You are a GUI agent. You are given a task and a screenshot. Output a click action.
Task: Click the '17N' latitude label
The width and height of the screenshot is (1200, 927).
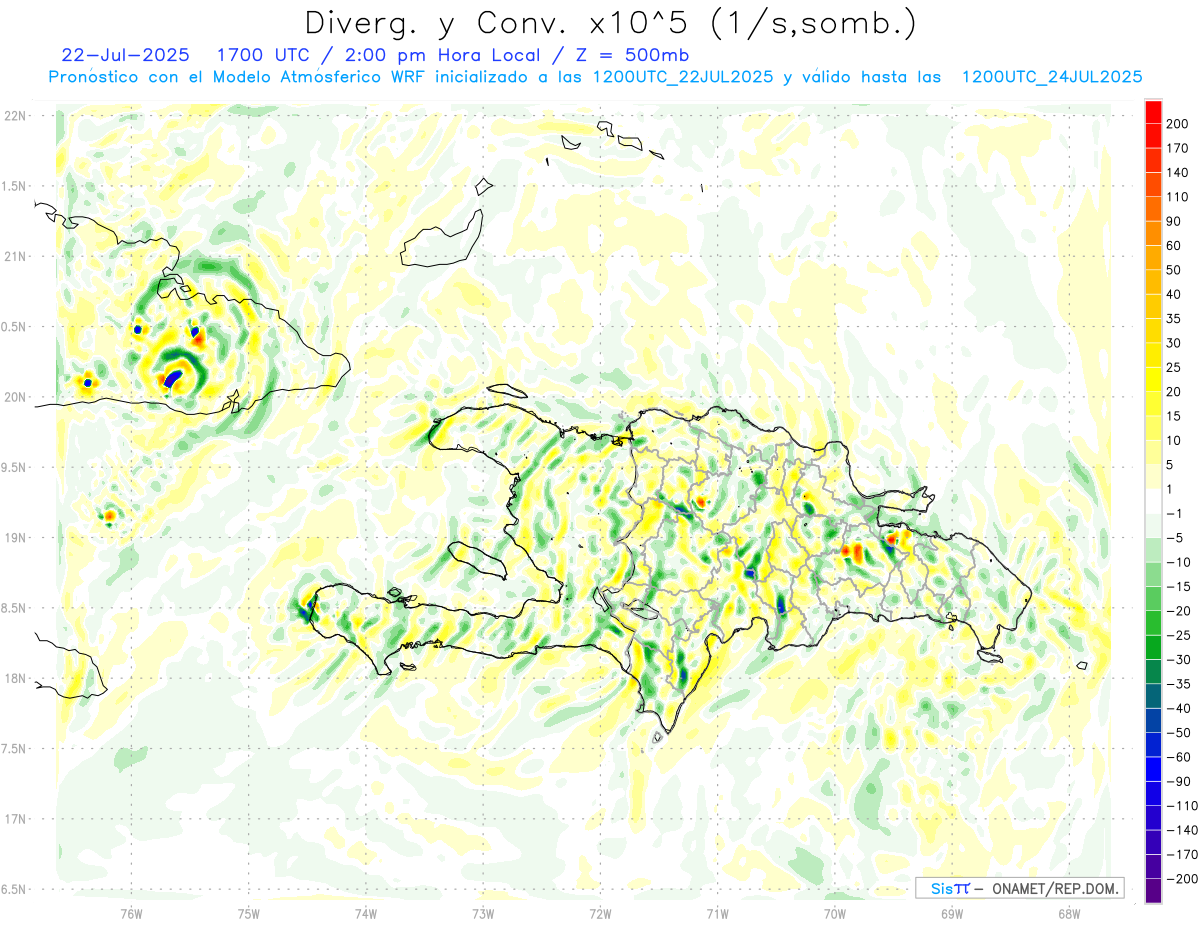pos(15,819)
